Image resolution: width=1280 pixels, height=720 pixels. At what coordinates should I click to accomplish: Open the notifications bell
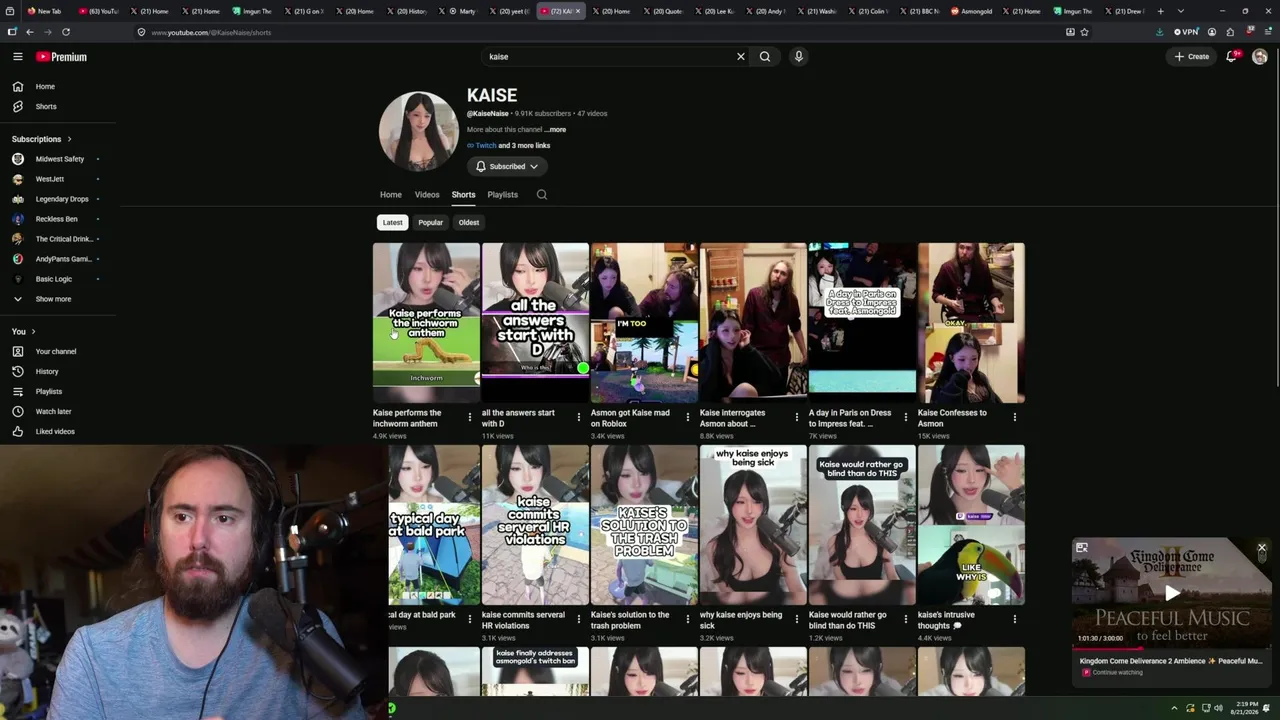click(1232, 57)
